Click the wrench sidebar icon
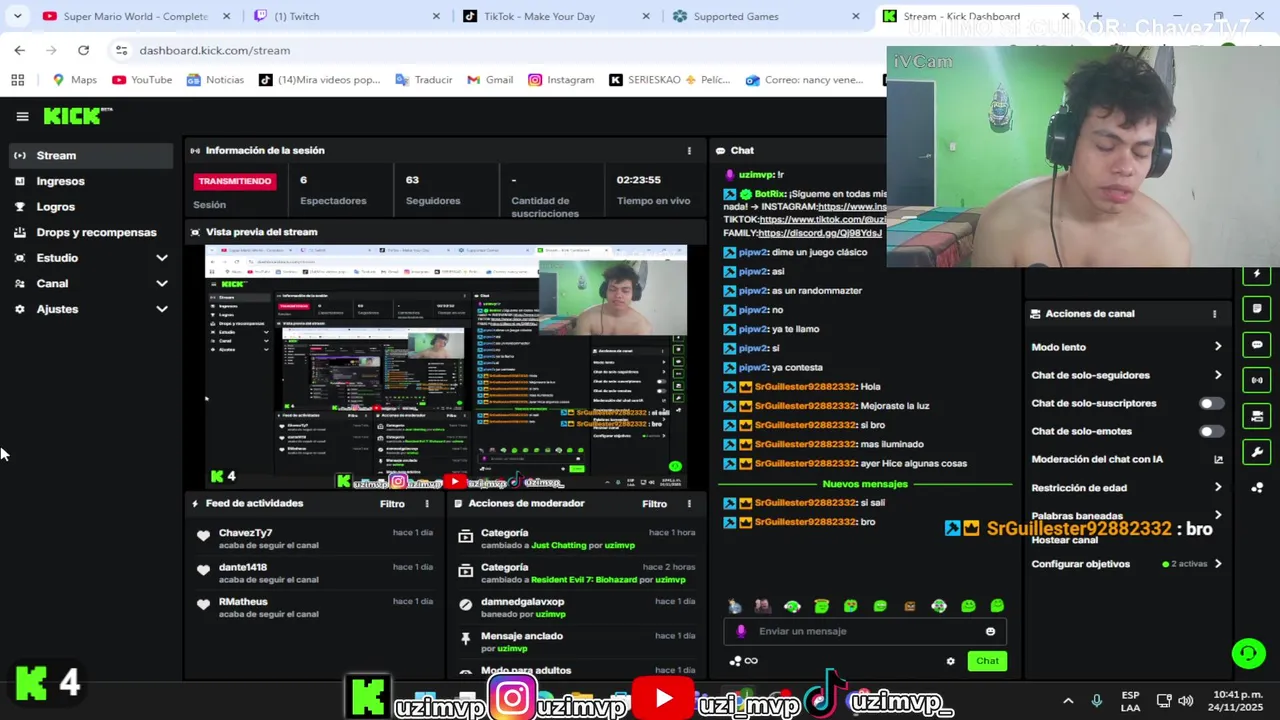This screenshot has width=1280, height=720. click(x=1257, y=452)
